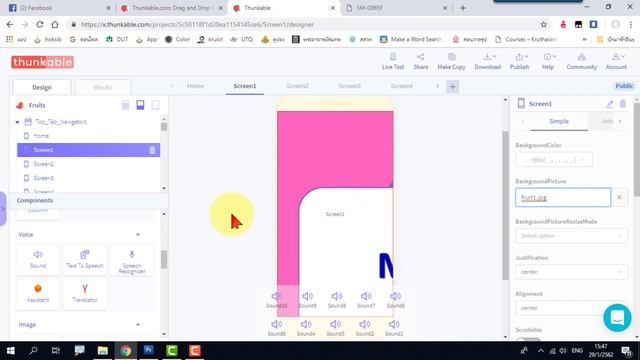Select the Screen1 tab
This screenshot has height=360, width=640.
[245, 86]
